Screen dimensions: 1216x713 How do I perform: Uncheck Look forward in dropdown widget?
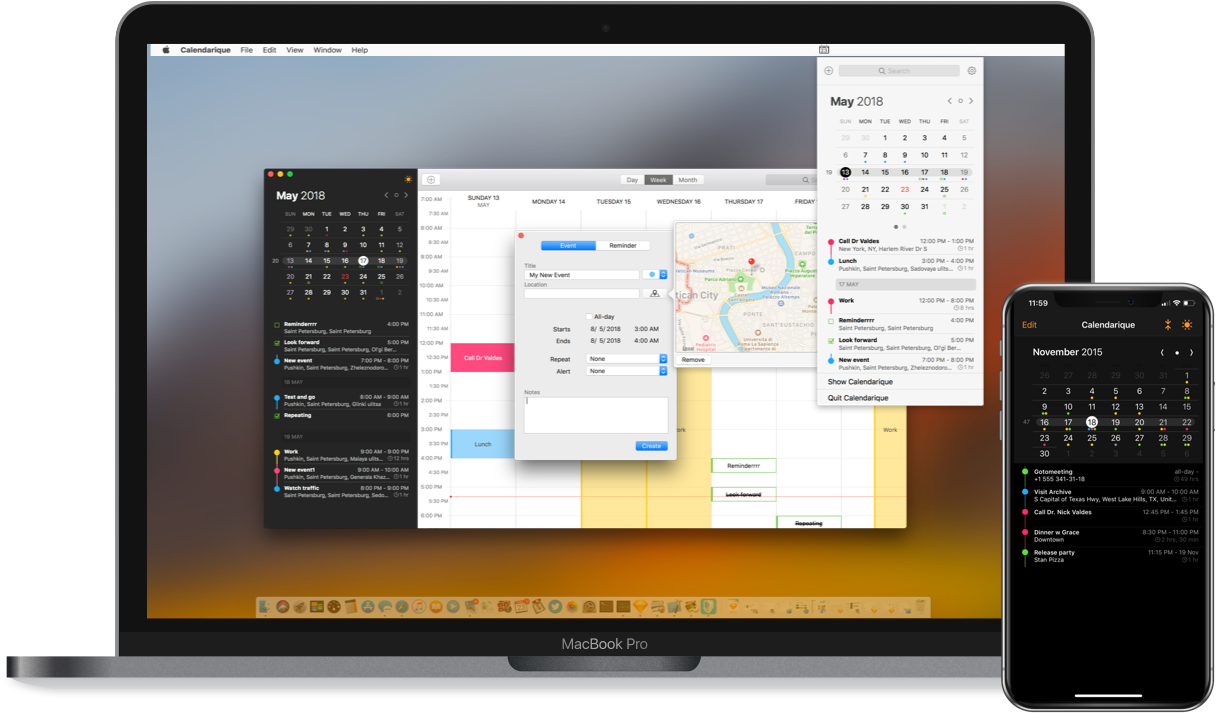[831, 341]
